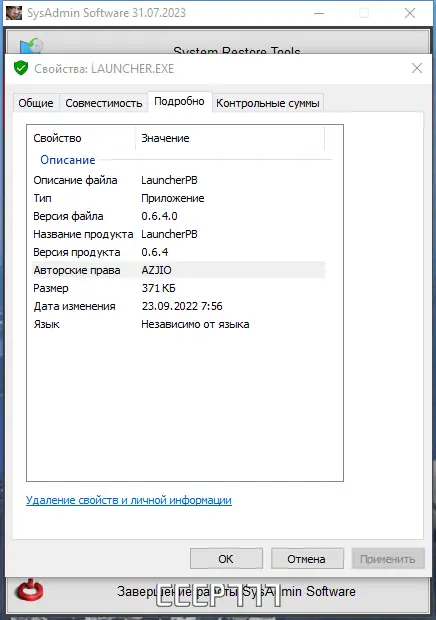
Task: Click the Свойство column header
Action: 83,138
